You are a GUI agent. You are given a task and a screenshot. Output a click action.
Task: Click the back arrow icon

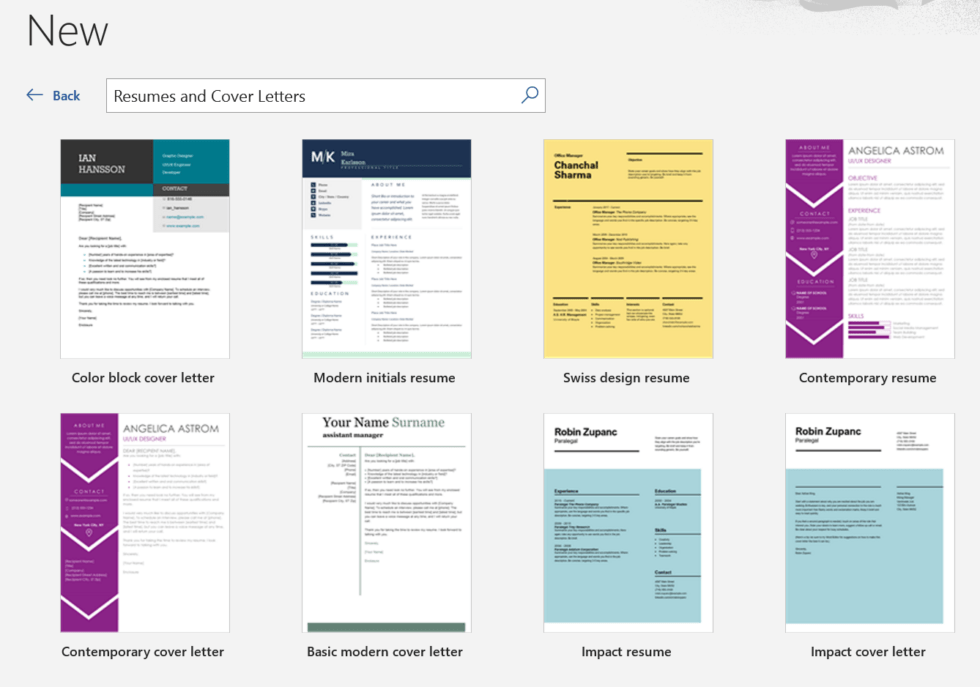click(34, 94)
